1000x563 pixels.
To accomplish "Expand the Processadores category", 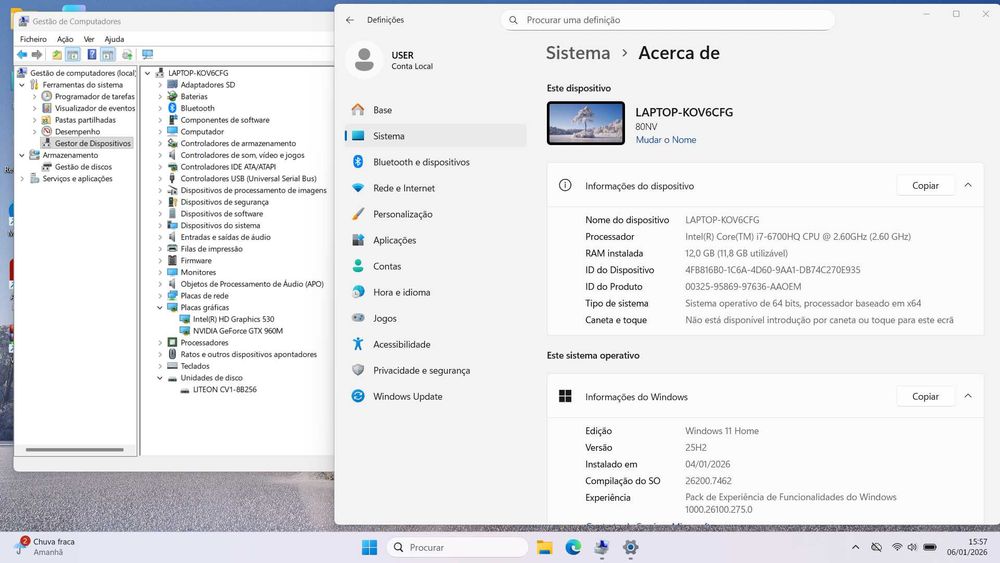I will 160,342.
